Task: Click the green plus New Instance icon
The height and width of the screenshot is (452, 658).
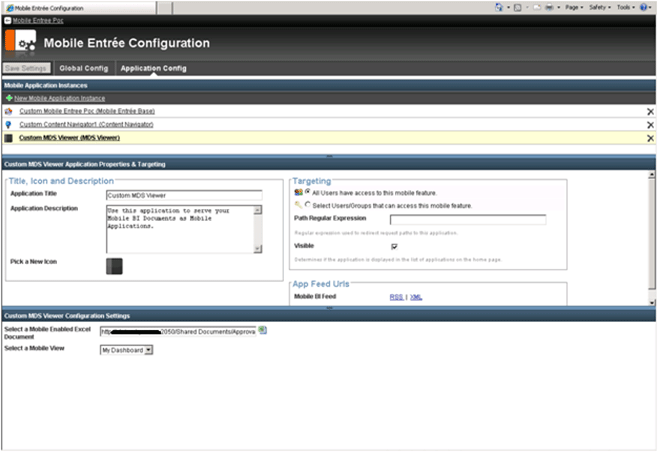Action: pyautogui.click(x=9, y=98)
